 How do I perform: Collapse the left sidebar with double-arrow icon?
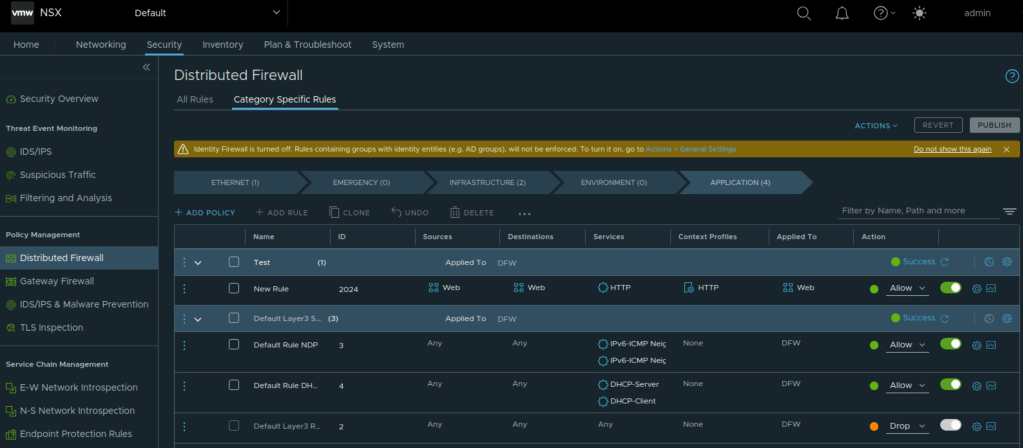tap(146, 67)
